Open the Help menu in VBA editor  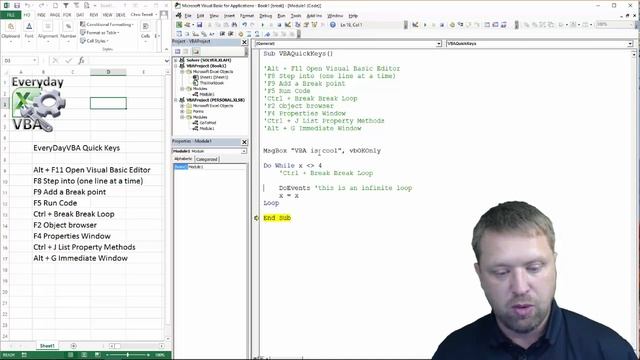353,16
